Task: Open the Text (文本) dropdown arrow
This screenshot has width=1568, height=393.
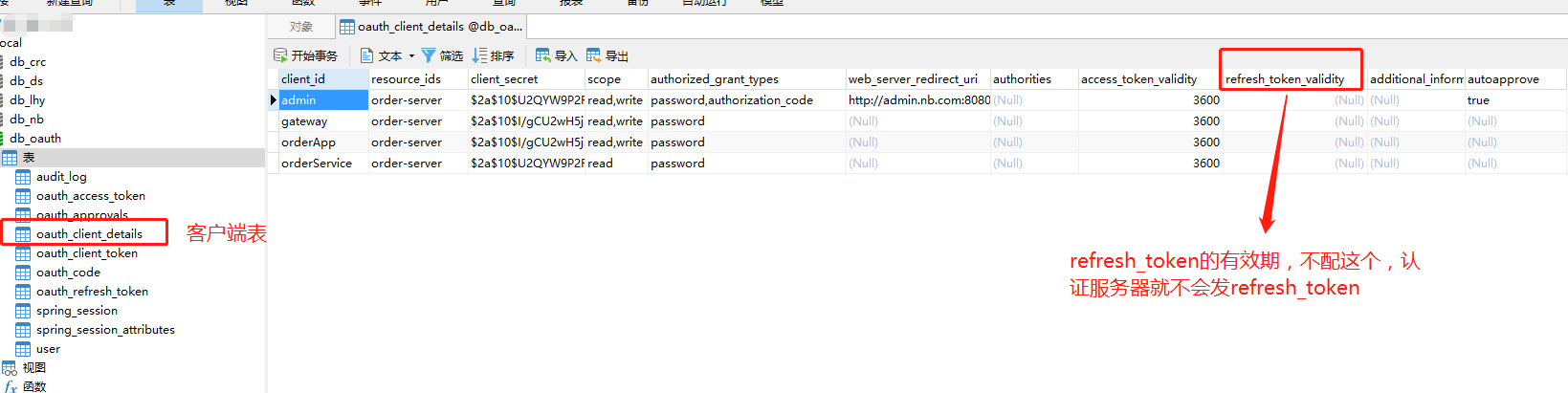Action: [411, 56]
